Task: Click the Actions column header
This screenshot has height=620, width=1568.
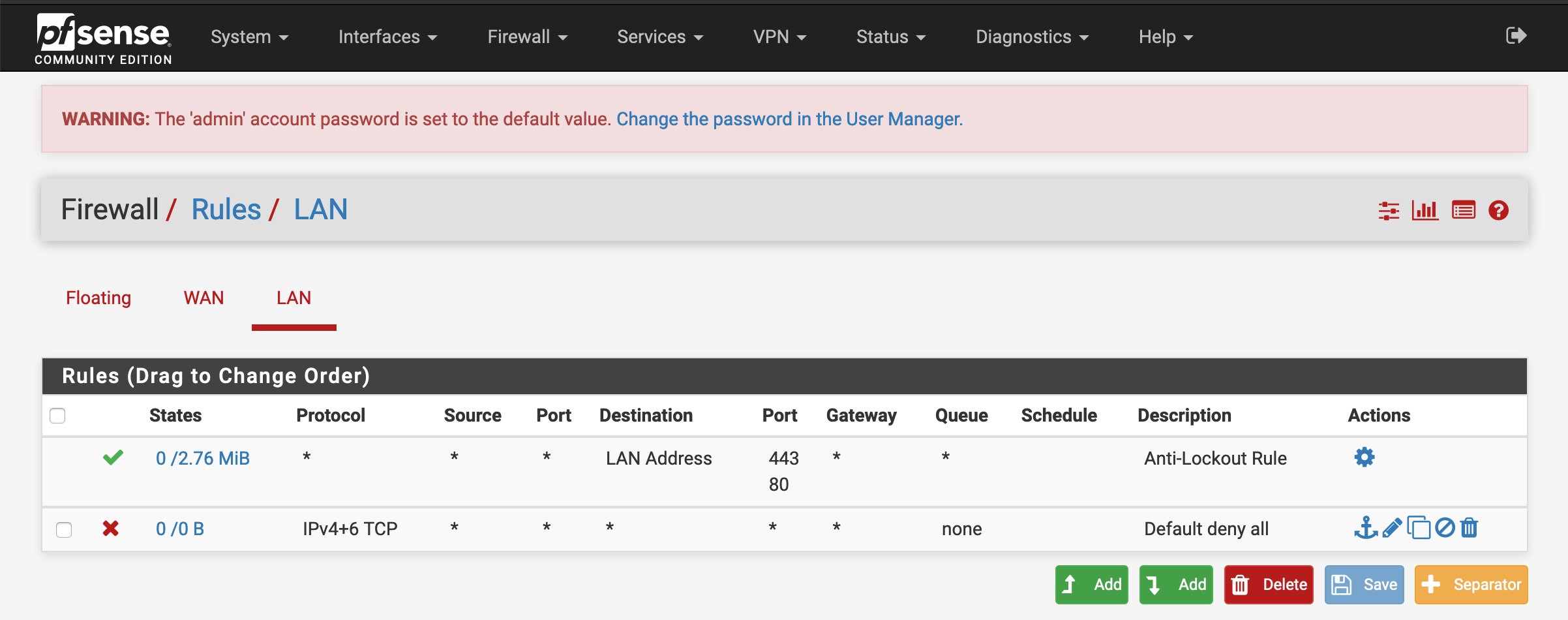Action: [1379, 416]
